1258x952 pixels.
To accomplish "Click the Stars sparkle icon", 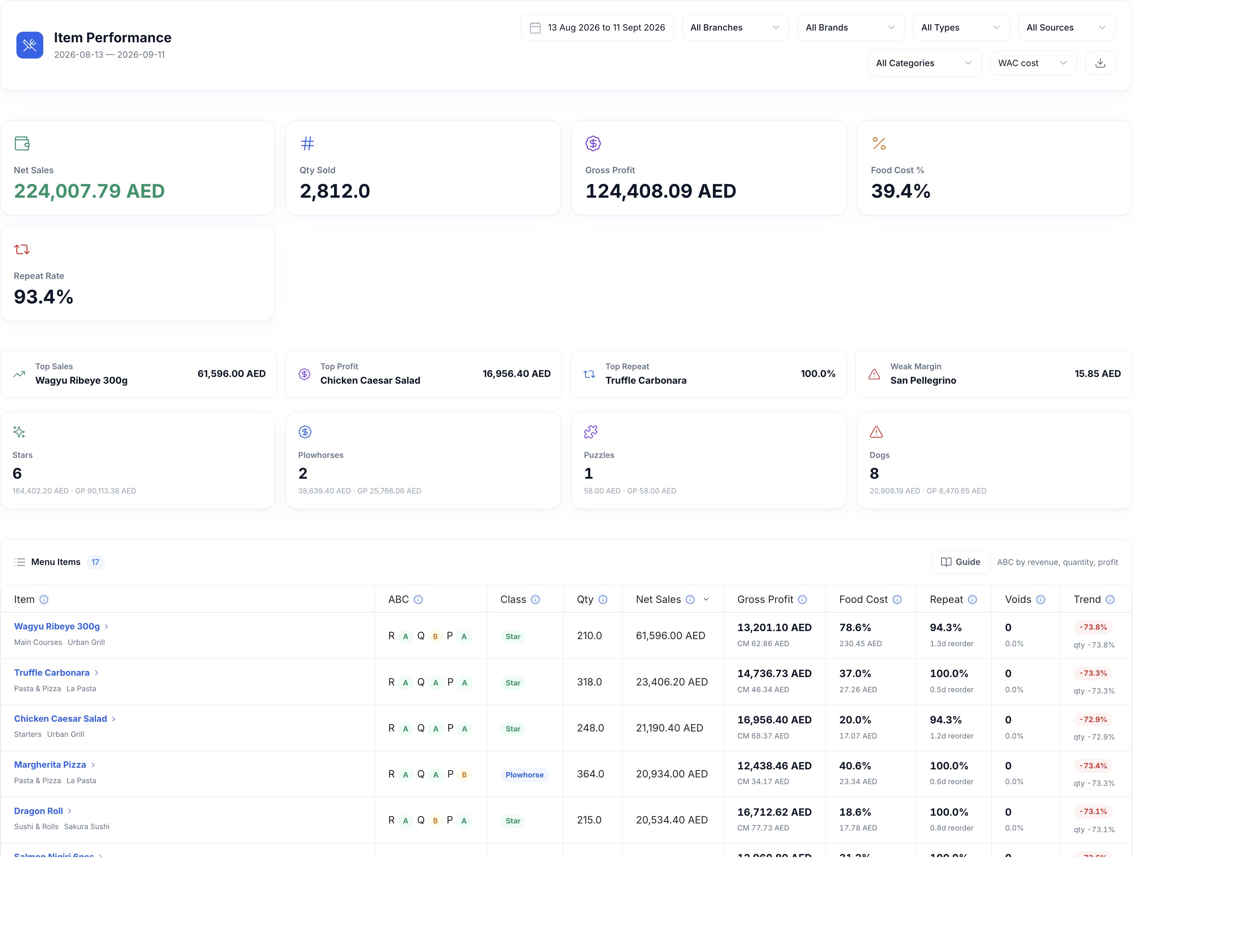I will tap(19, 432).
